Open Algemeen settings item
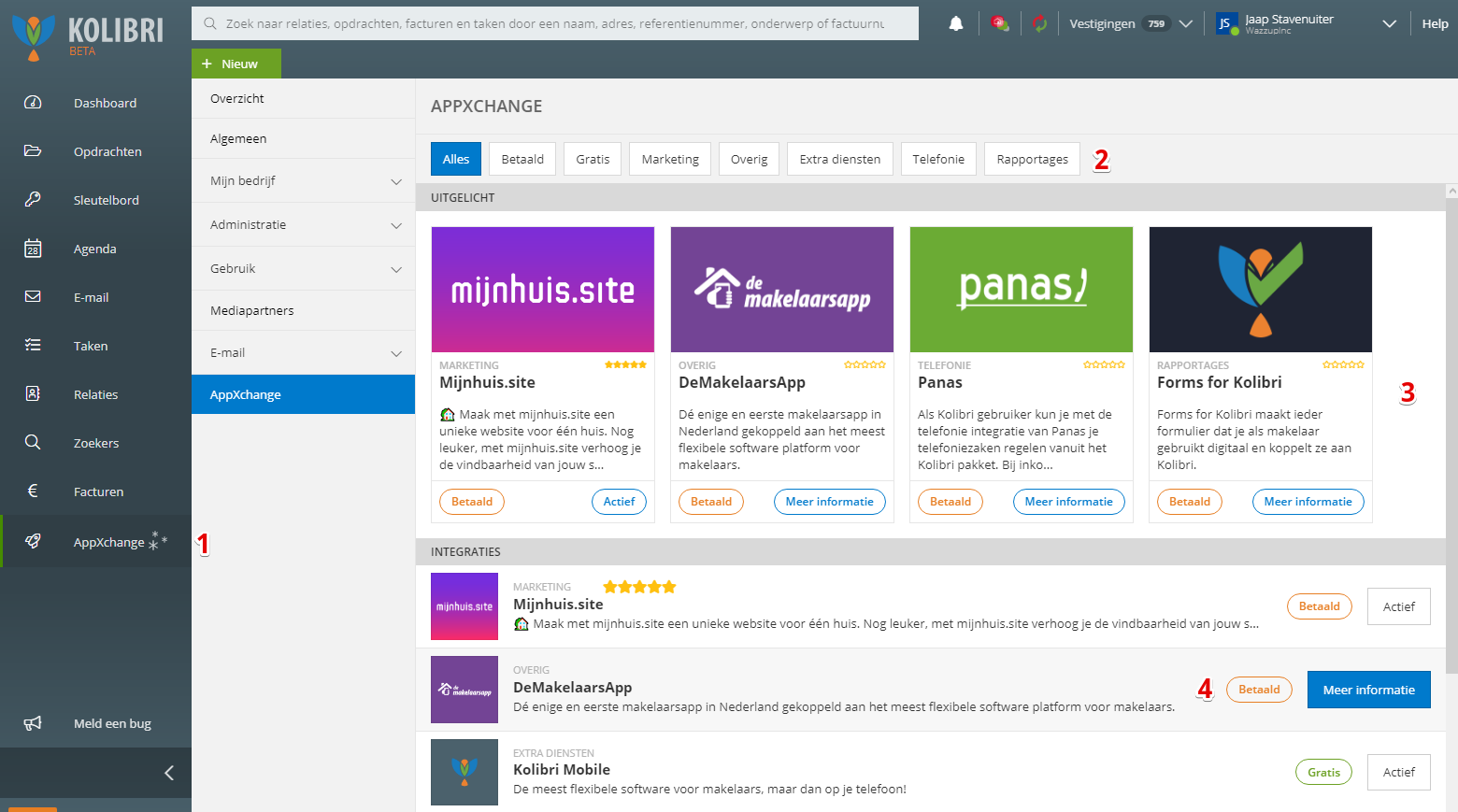 pyautogui.click(x=303, y=138)
